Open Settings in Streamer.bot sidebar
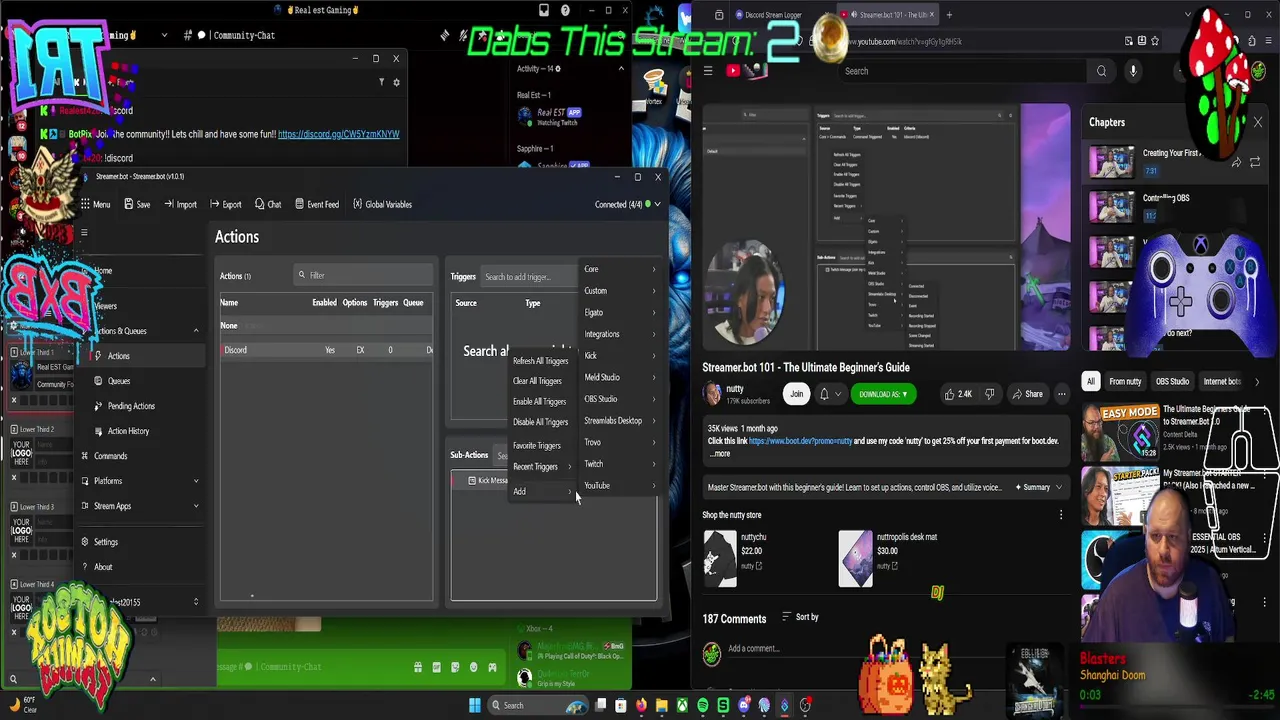Image resolution: width=1280 pixels, height=720 pixels. coord(105,542)
